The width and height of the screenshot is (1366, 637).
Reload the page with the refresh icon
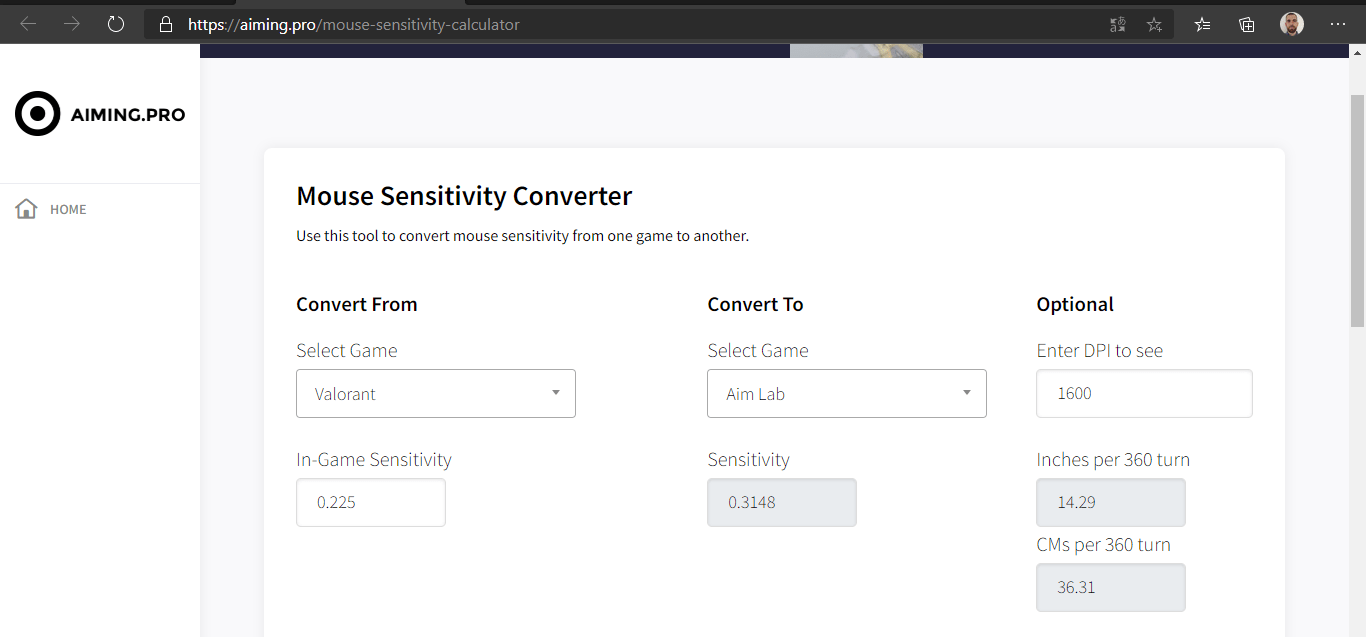pos(116,24)
